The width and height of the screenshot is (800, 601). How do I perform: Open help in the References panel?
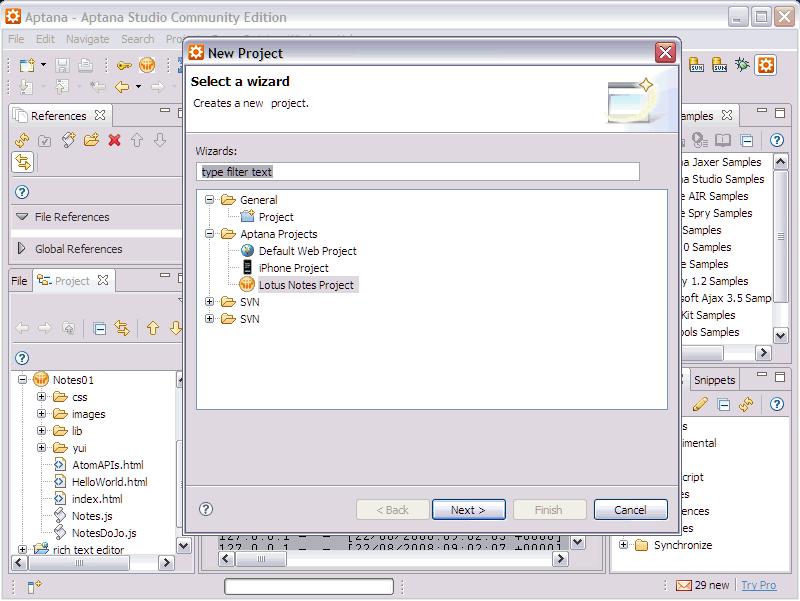pyautogui.click(x=22, y=192)
